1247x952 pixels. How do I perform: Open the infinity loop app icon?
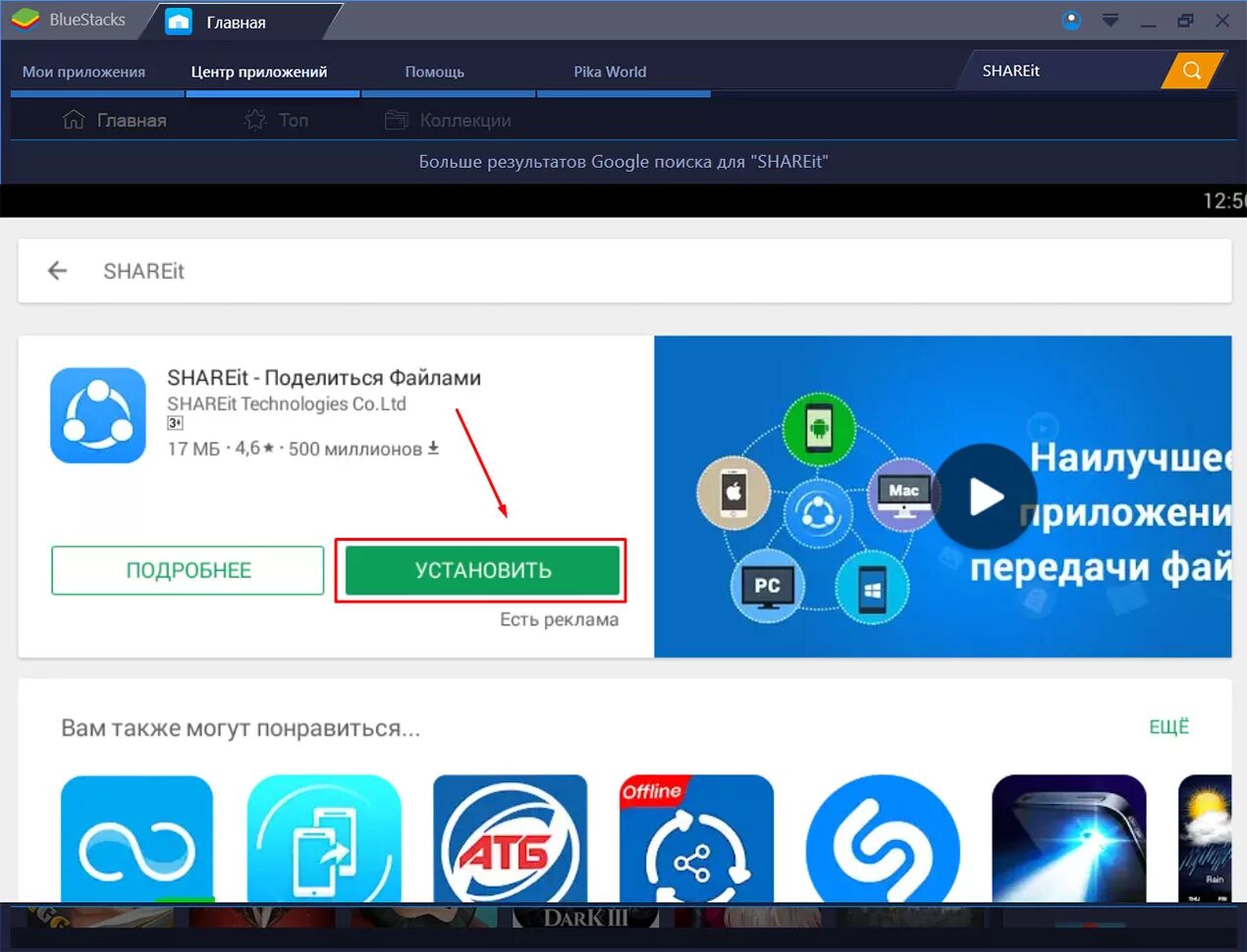pos(136,839)
